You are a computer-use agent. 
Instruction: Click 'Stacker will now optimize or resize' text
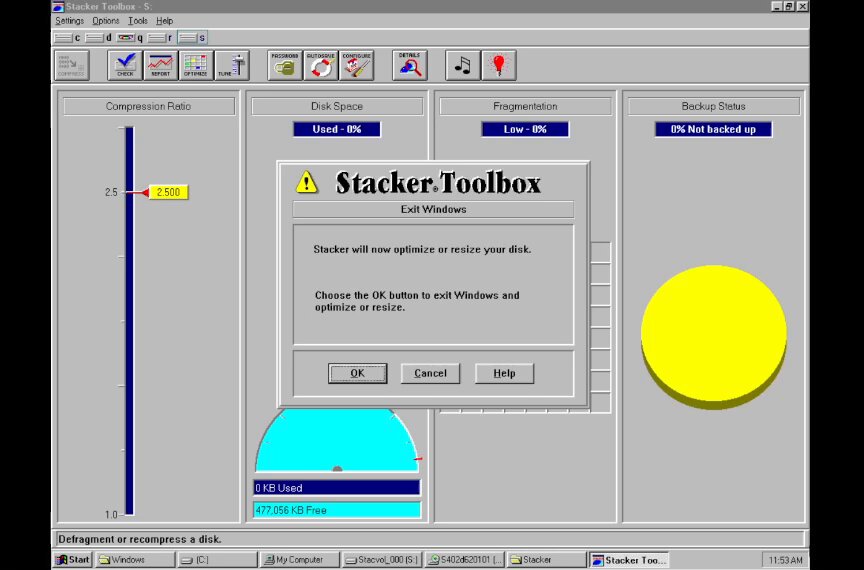click(x=422, y=249)
